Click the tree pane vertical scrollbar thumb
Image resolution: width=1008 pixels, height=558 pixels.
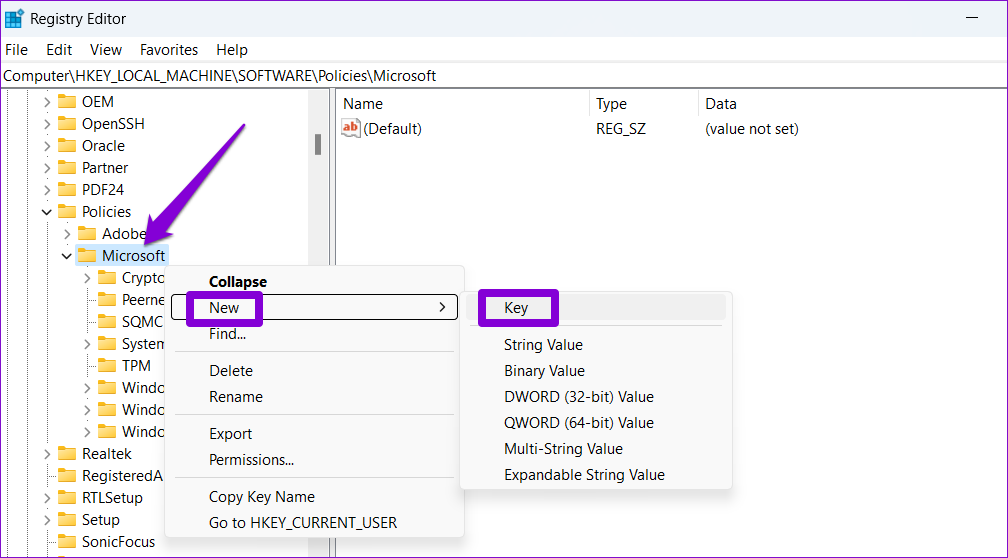click(x=318, y=145)
